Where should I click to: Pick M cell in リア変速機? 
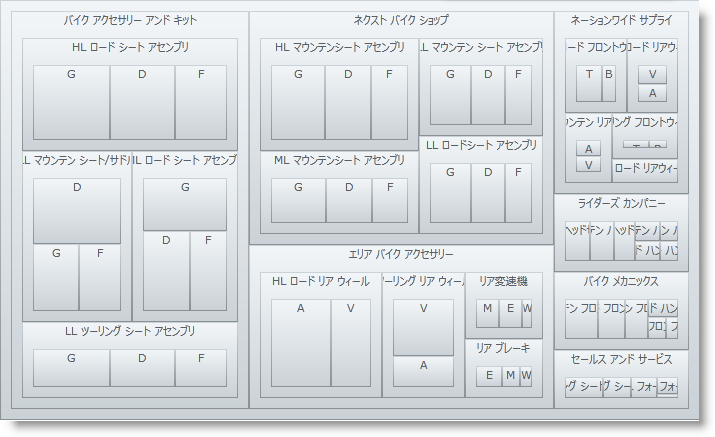(x=487, y=313)
